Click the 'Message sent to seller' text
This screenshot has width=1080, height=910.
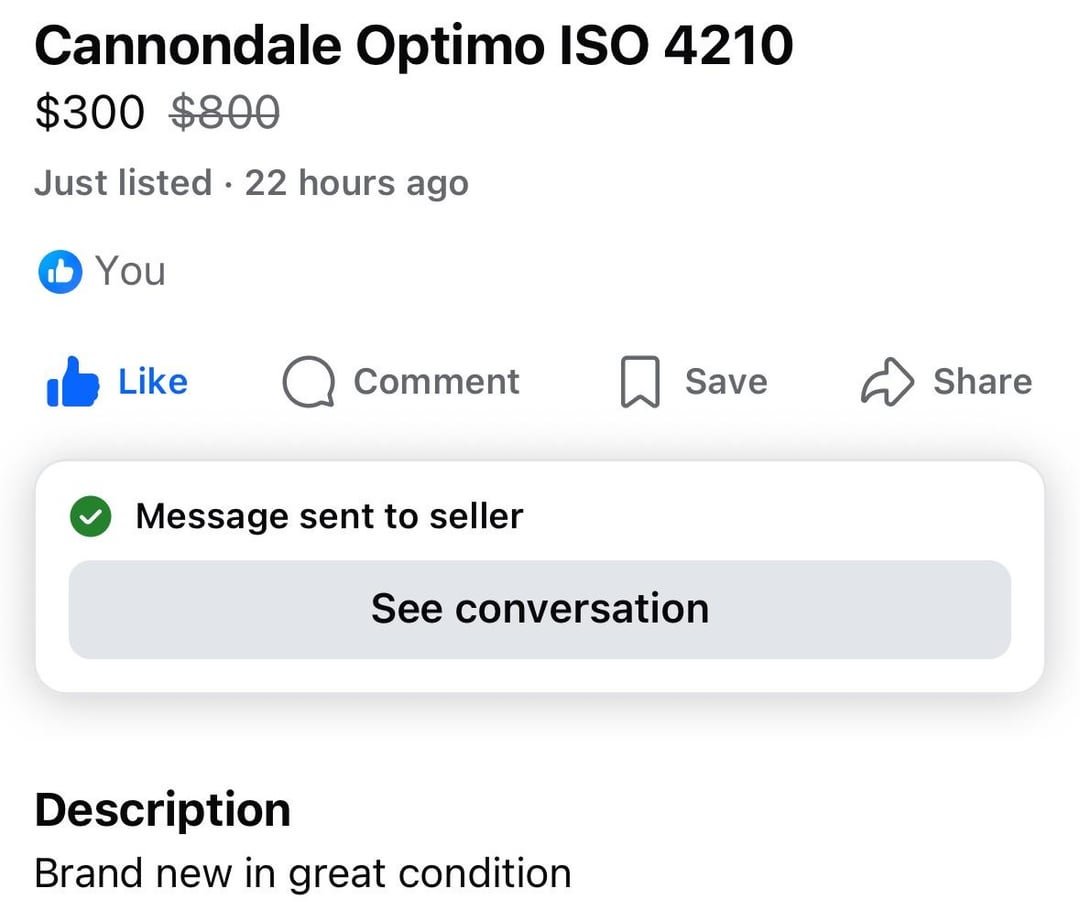tap(329, 517)
